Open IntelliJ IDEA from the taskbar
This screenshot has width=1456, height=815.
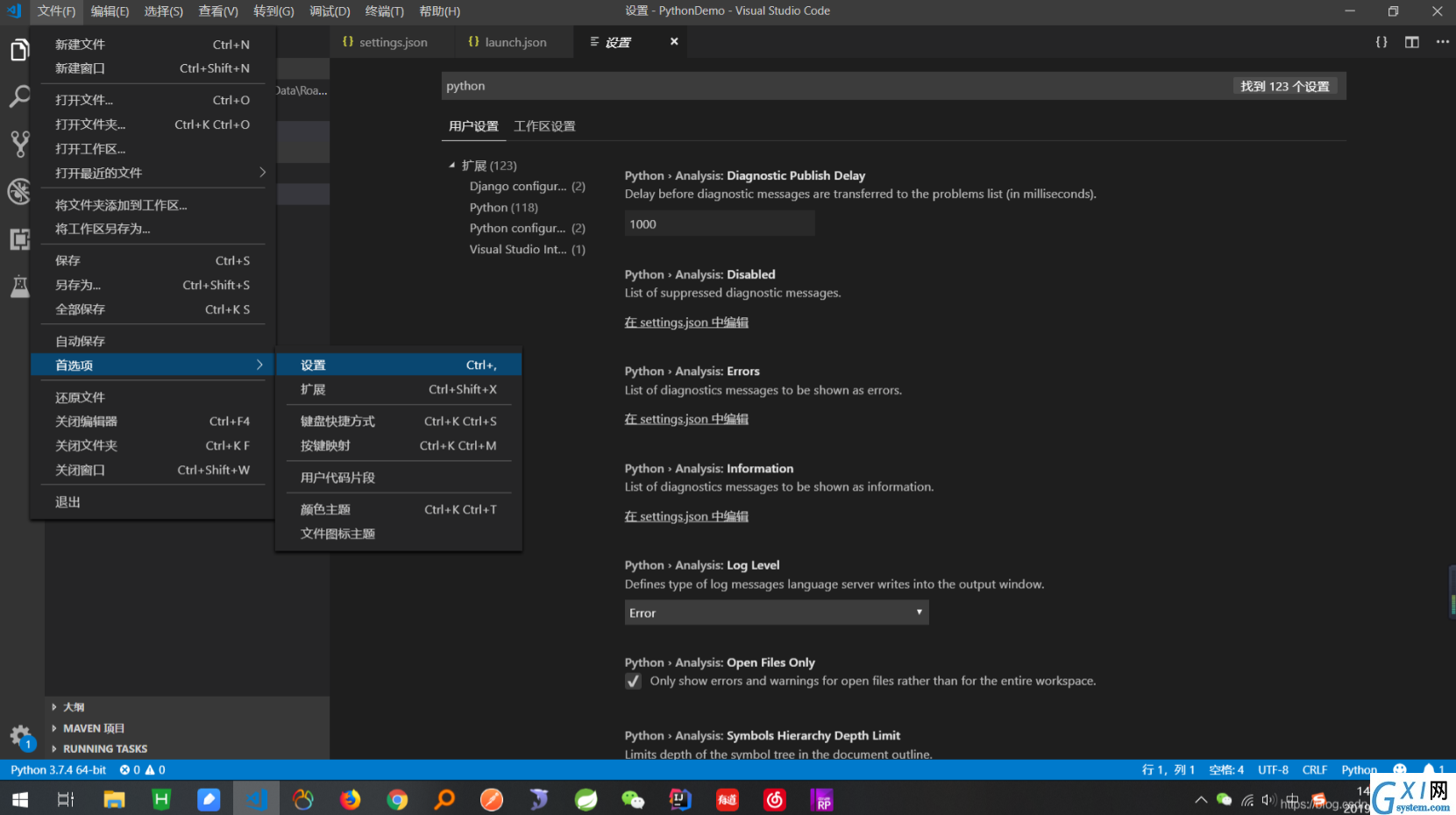click(x=680, y=799)
